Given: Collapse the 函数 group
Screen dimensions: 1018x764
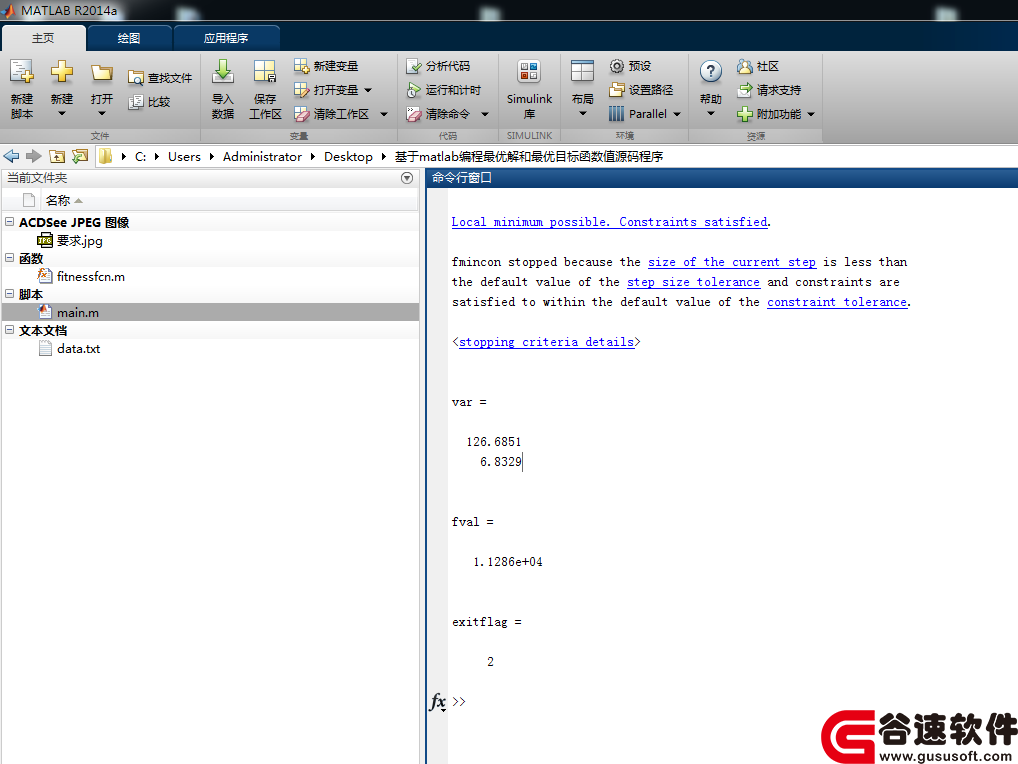Looking at the screenshot, I should click(x=10, y=258).
